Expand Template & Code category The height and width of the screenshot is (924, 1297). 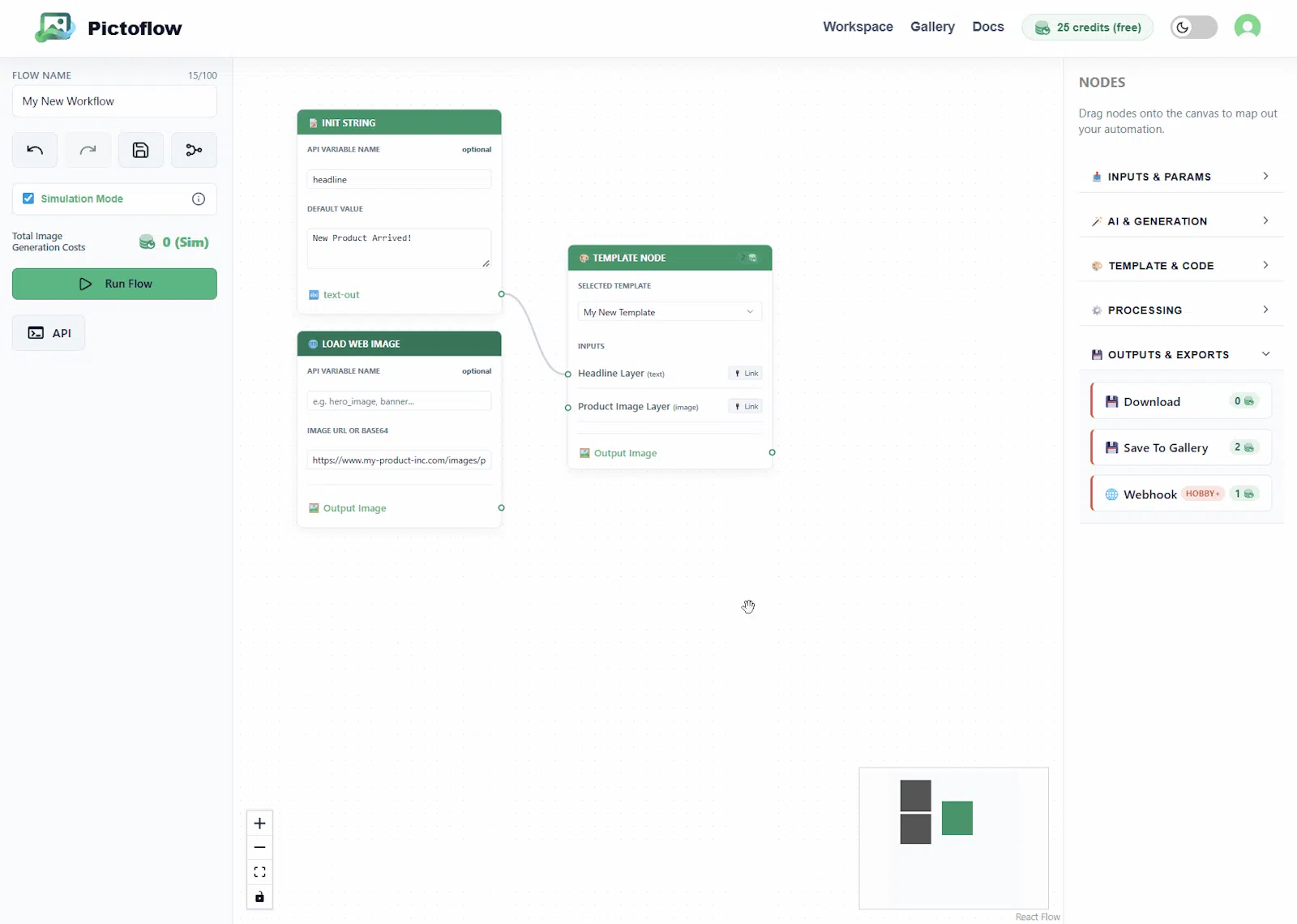pyautogui.click(x=1180, y=266)
